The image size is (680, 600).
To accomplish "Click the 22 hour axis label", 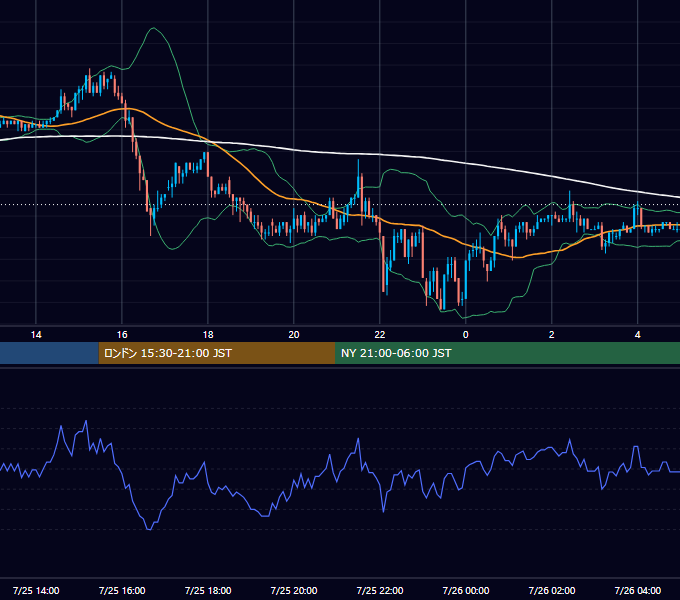I will point(379,335).
